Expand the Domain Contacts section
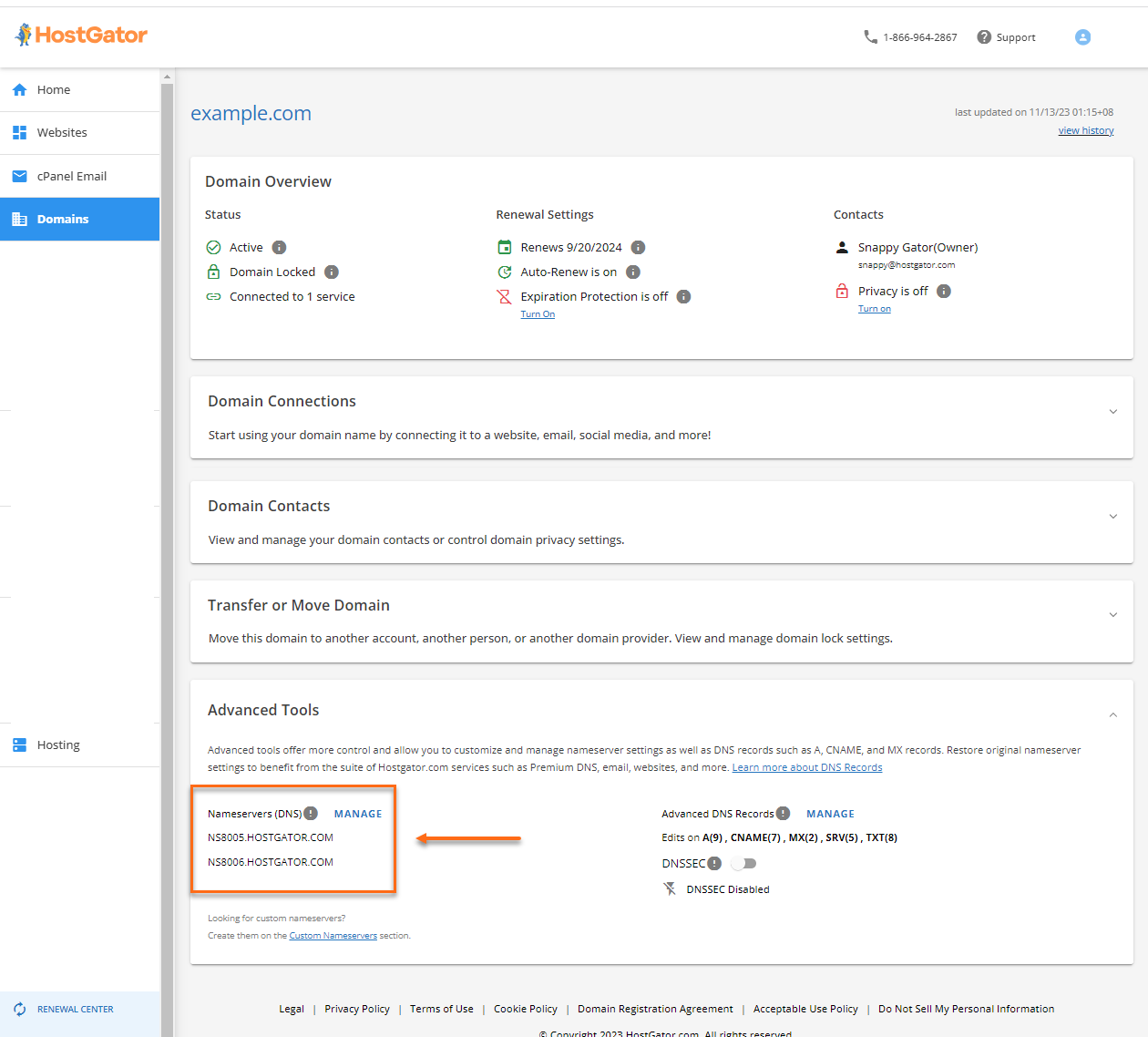This screenshot has height=1037, width=1148. [x=1112, y=517]
